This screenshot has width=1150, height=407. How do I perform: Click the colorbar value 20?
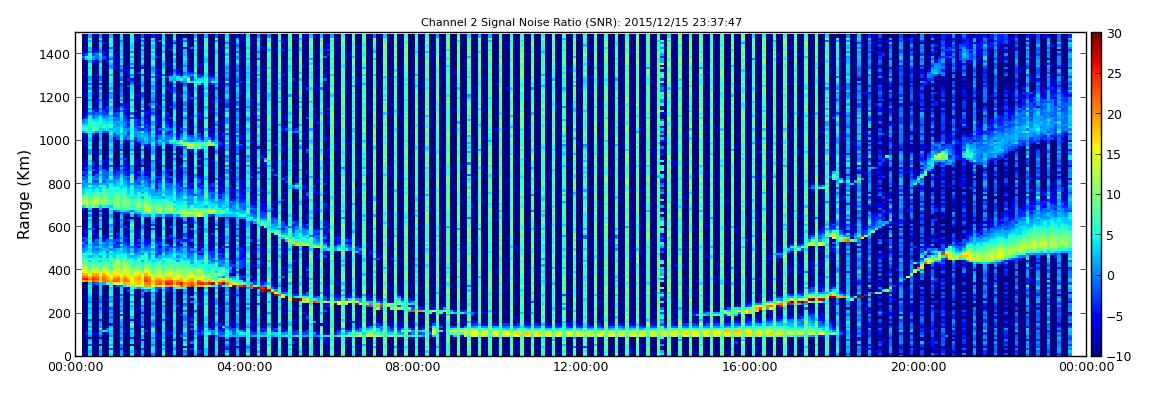[1115, 114]
